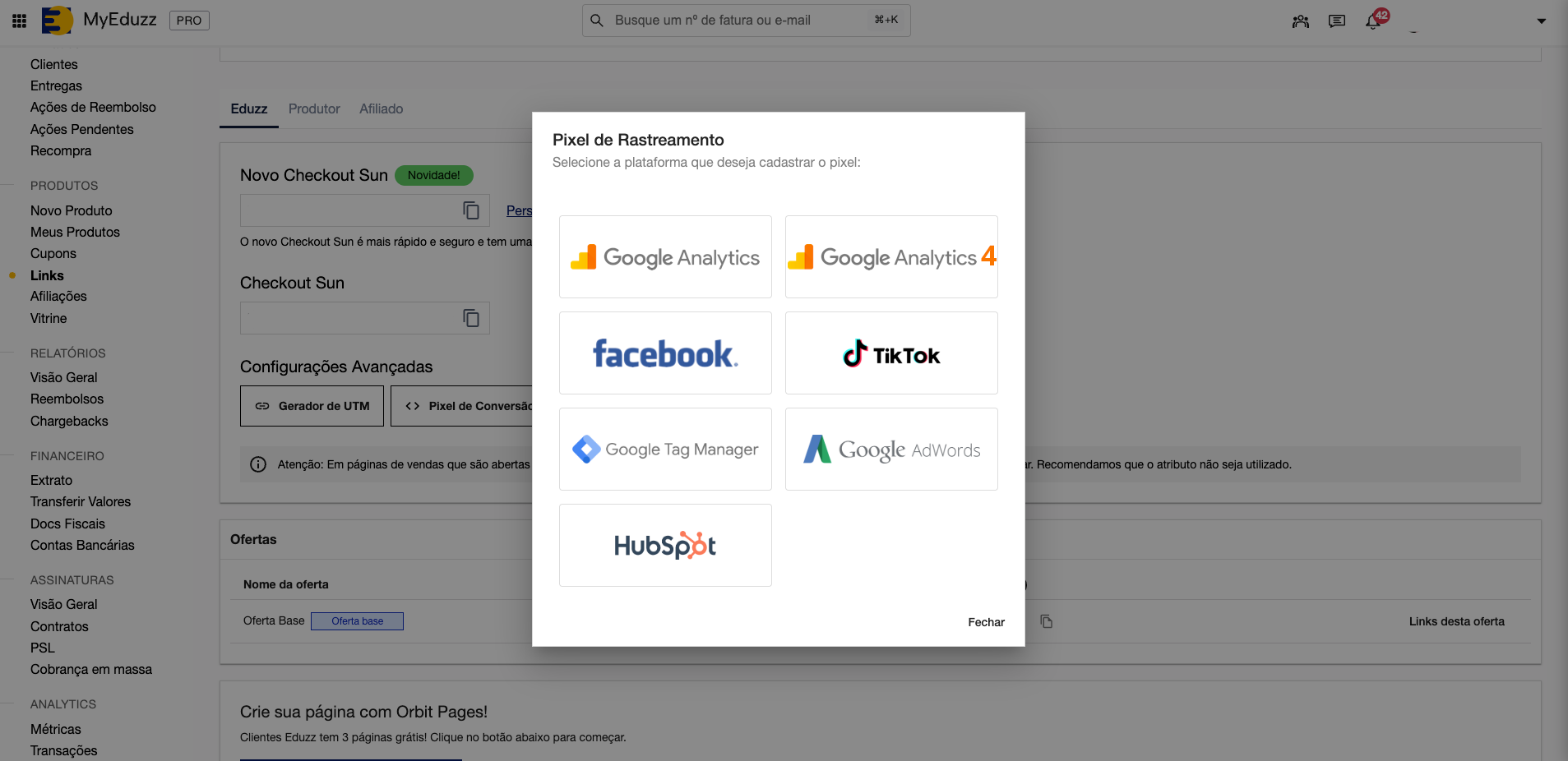Click the Novidade! badge
Screen dimensions: 1568x761
[434, 175]
